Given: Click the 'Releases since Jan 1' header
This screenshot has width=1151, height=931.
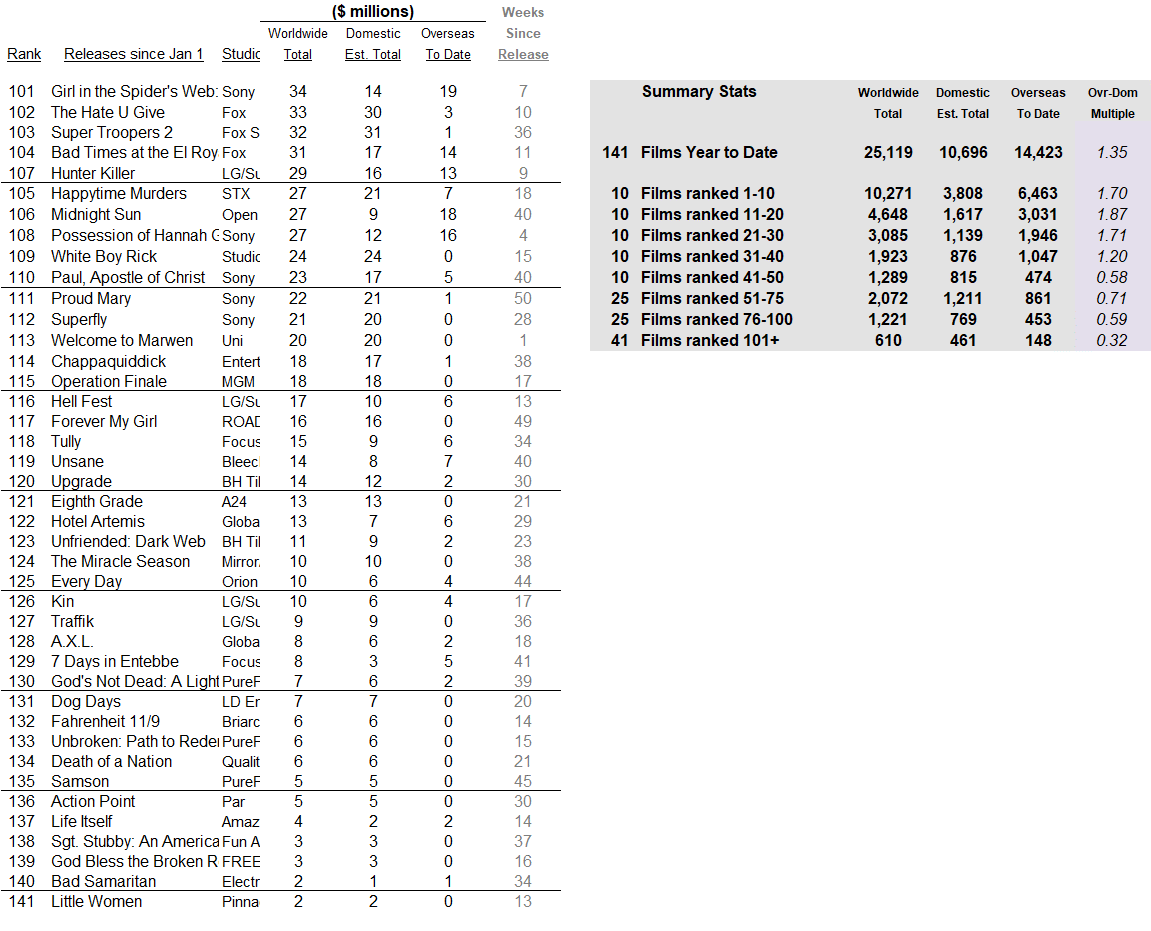Looking at the screenshot, I should [x=133, y=54].
